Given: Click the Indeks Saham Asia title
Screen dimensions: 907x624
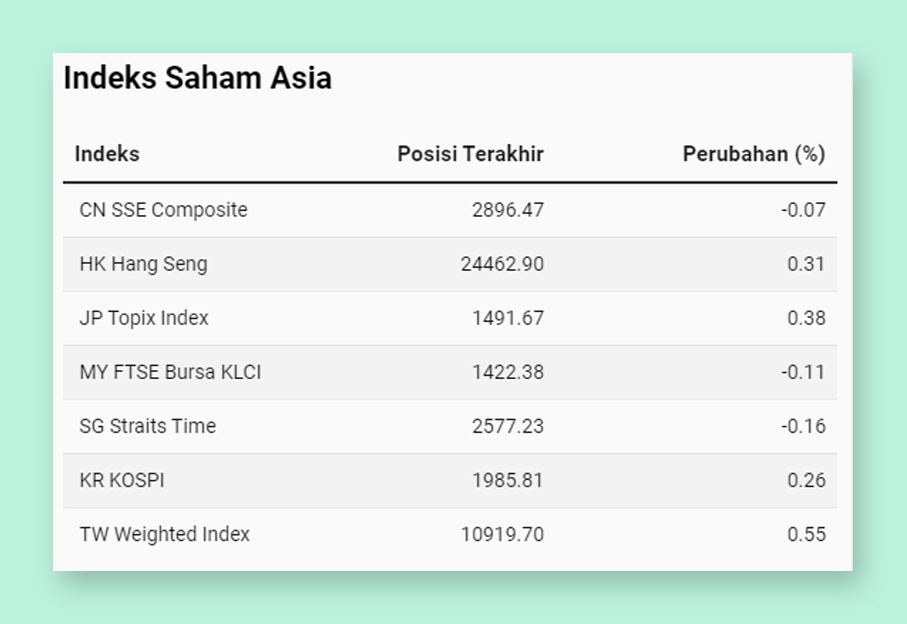Looking at the screenshot, I should 197,77.
